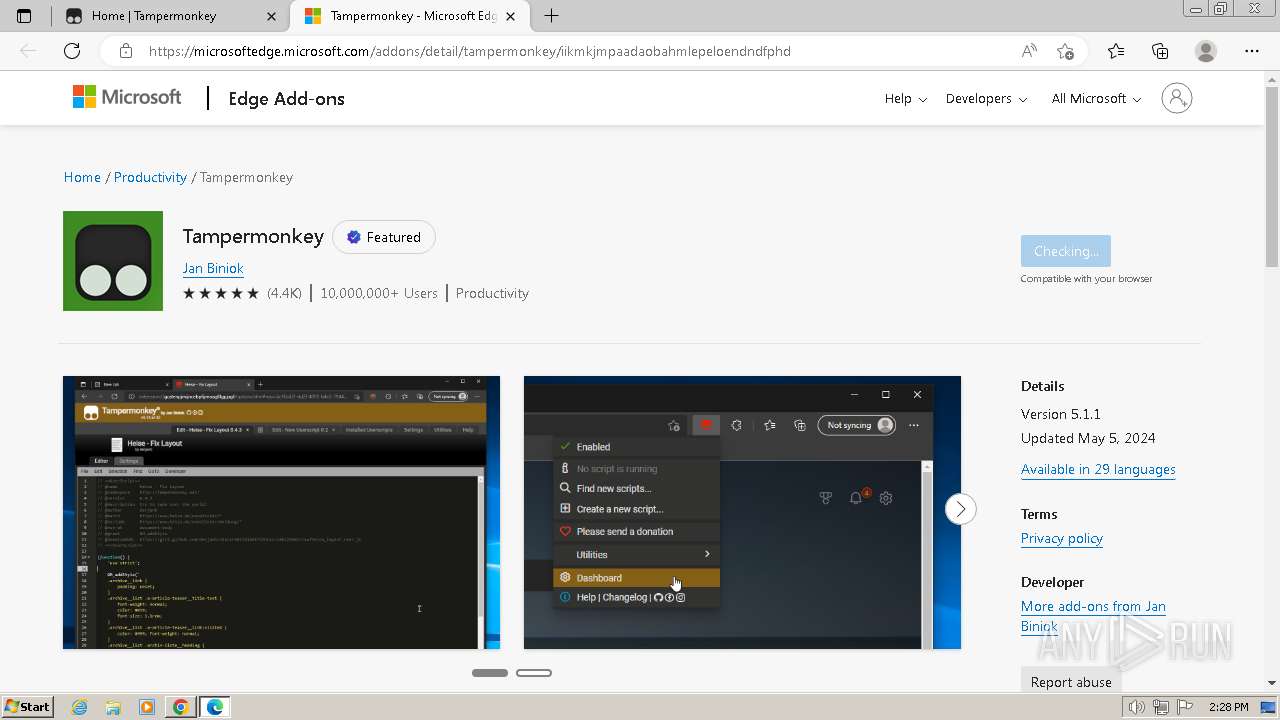The width and height of the screenshot is (1280, 720).
Task: Expand the All Microsoft dropdown
Action: pos(1096,98)
